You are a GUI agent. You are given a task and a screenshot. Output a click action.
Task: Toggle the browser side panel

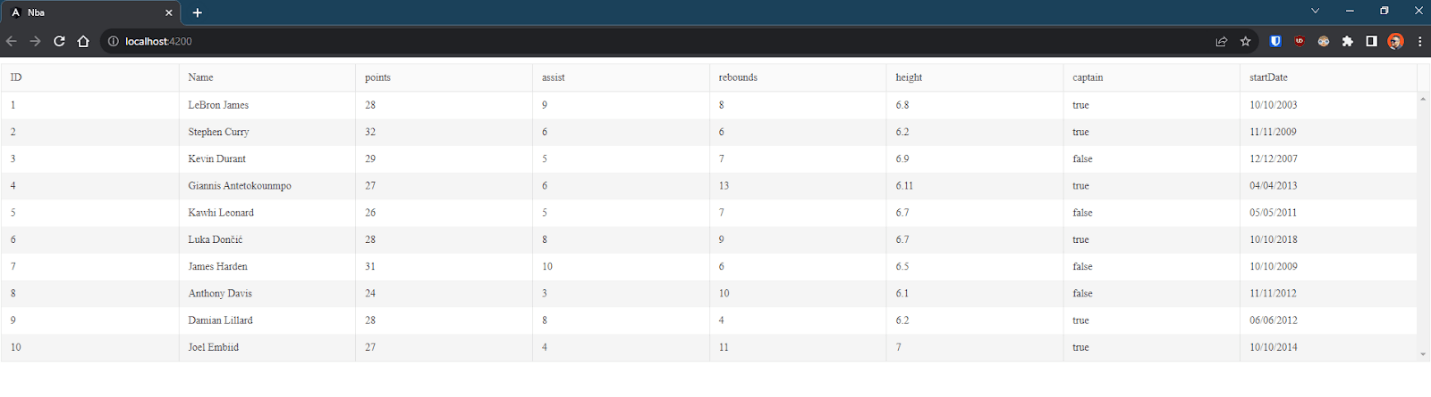tap(1372, 41)
